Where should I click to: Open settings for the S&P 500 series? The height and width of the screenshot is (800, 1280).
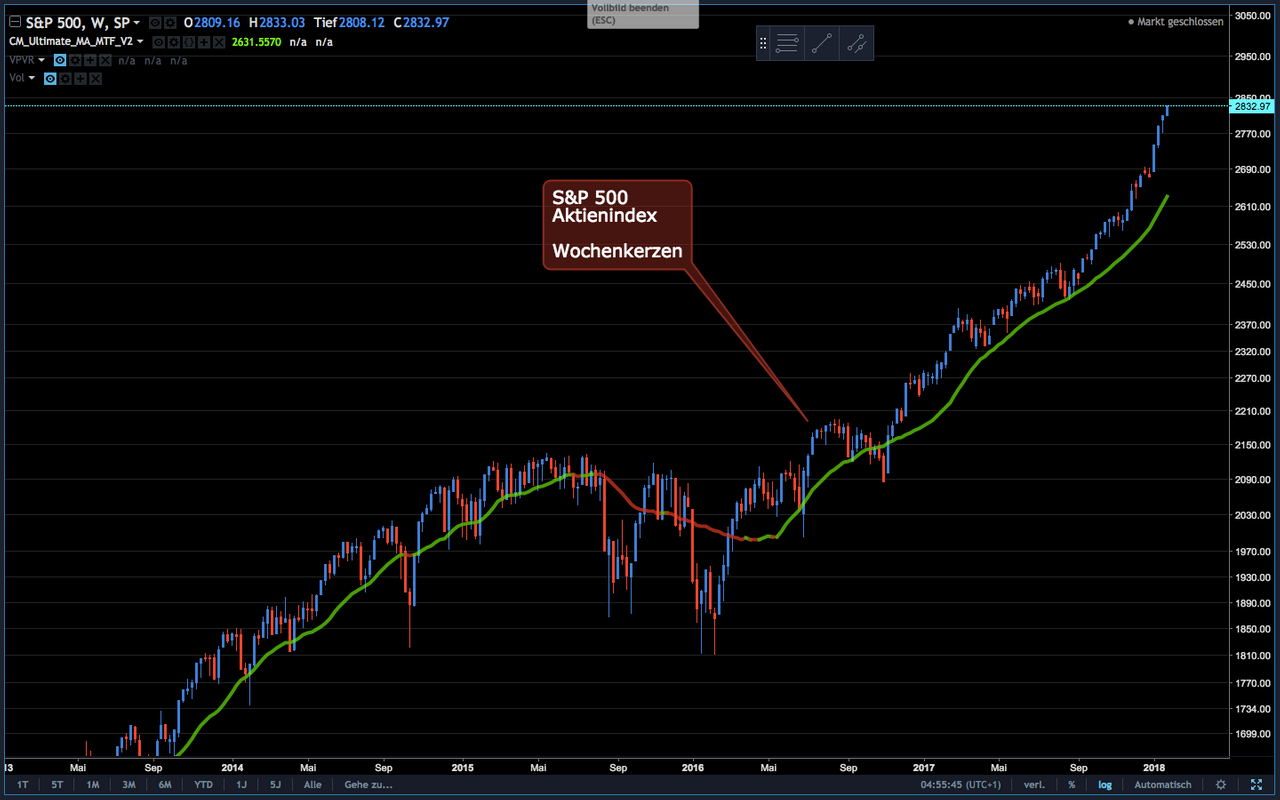pos(170,22)
